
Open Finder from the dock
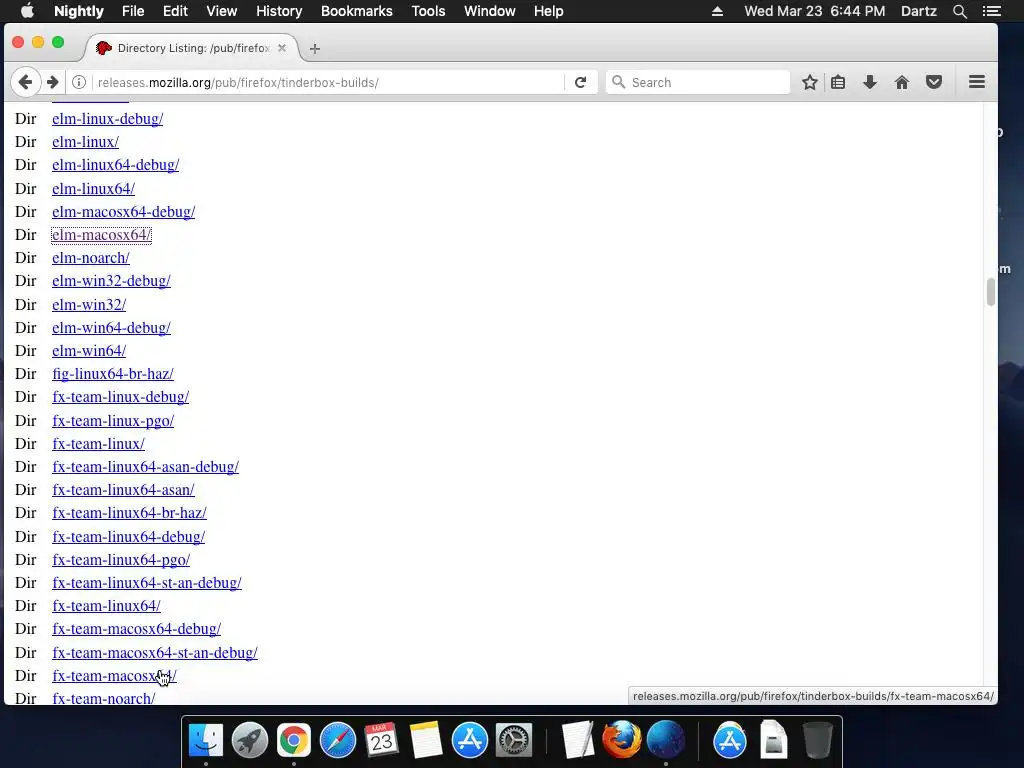tap(206, 741)
